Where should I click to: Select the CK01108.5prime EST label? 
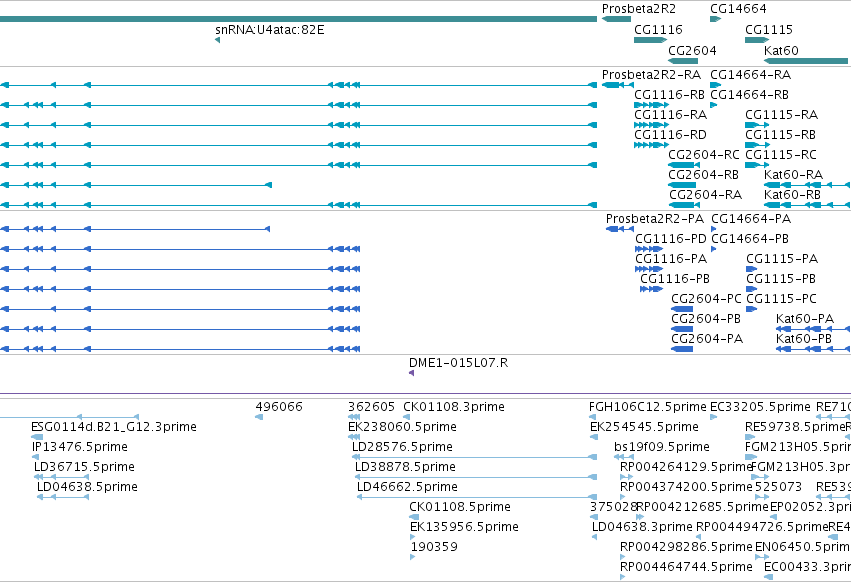click(x=460, y=508)
